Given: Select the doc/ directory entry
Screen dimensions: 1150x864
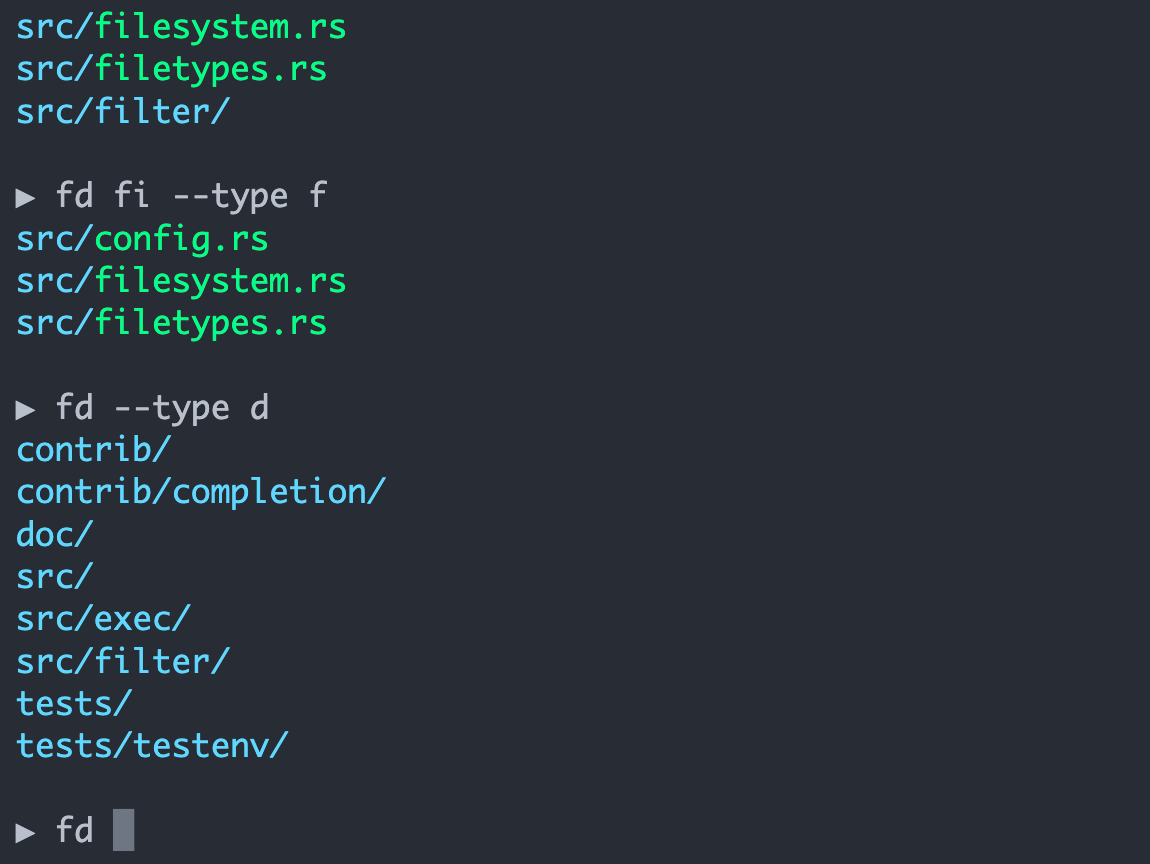Looking at the screenshot, I should pyautogui.click(x=55, y=534).
